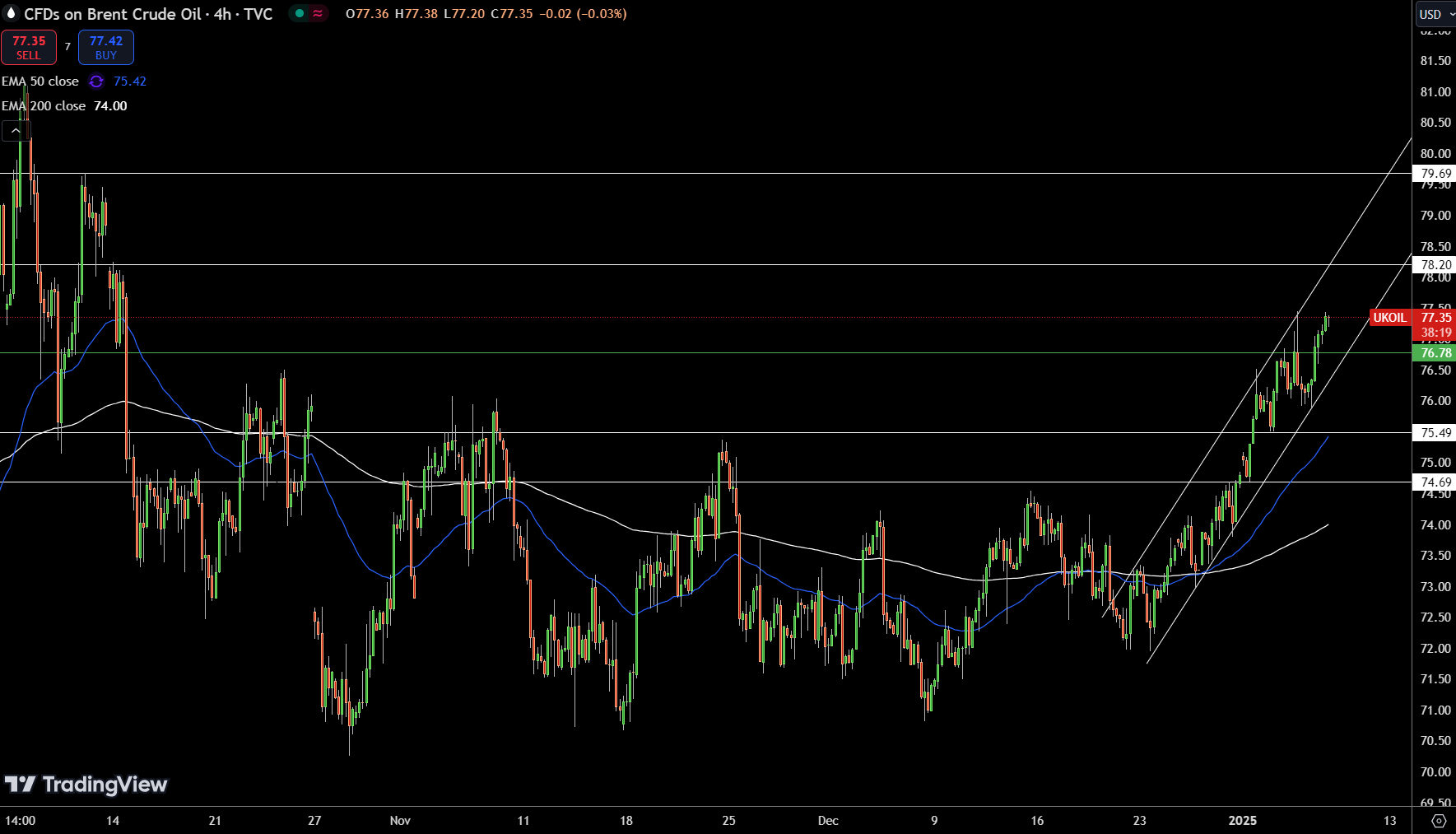The height and width of the screenshot is (834, 1456).
Task: Open the TradingView logo link
Action: 86,784
